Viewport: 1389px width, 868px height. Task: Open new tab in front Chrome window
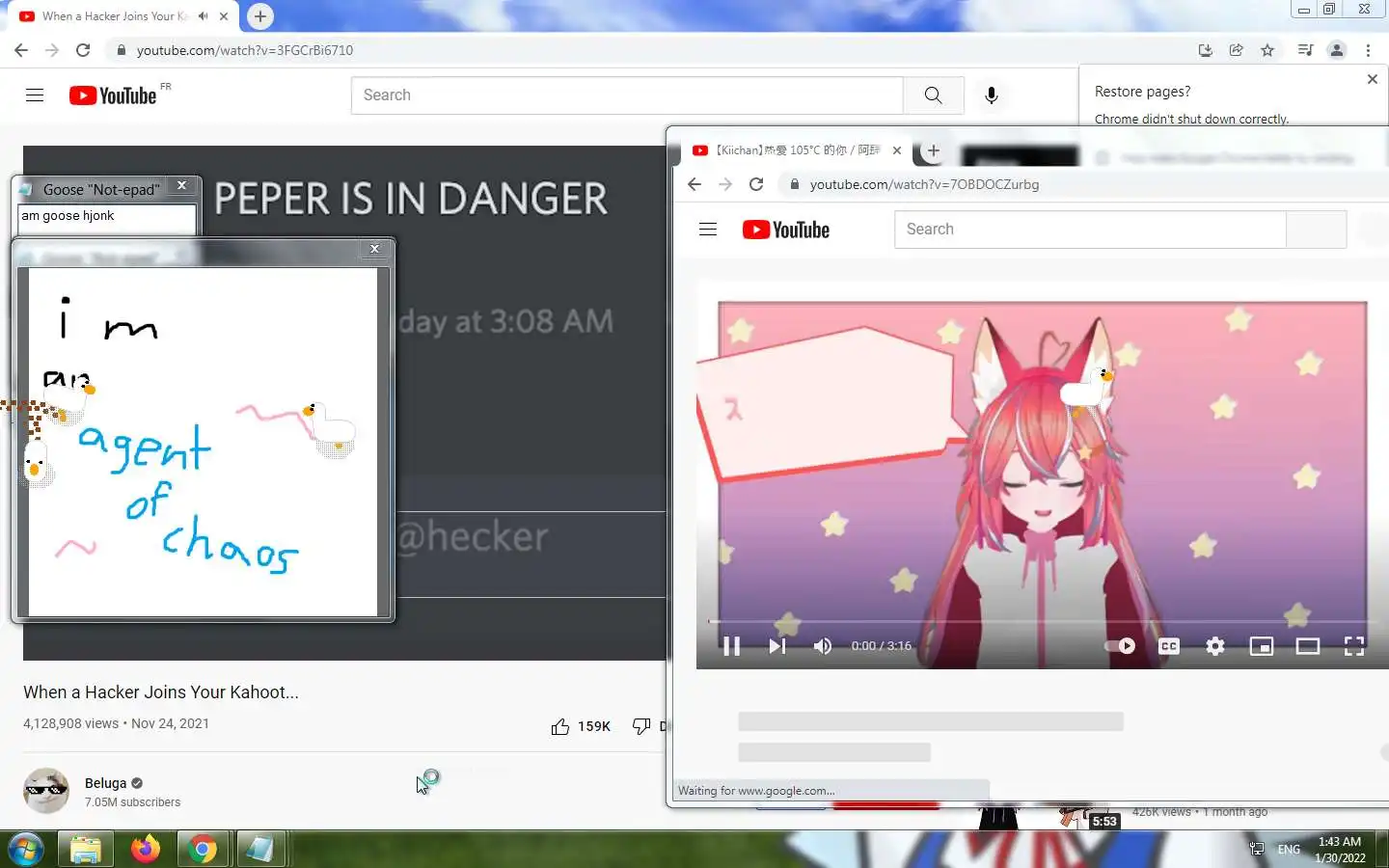(x=933, y=150)
